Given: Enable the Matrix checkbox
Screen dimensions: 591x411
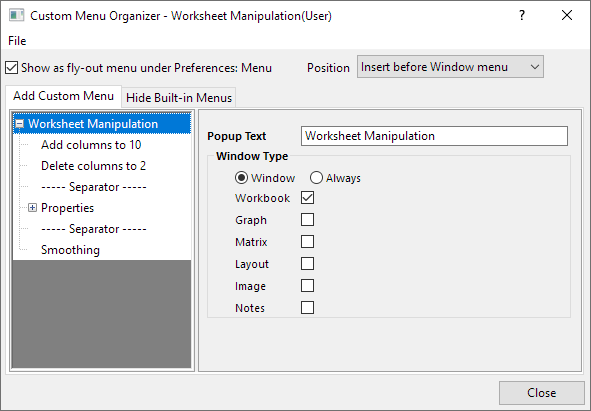Looking at the screenshot, I should tap(307, 242).
